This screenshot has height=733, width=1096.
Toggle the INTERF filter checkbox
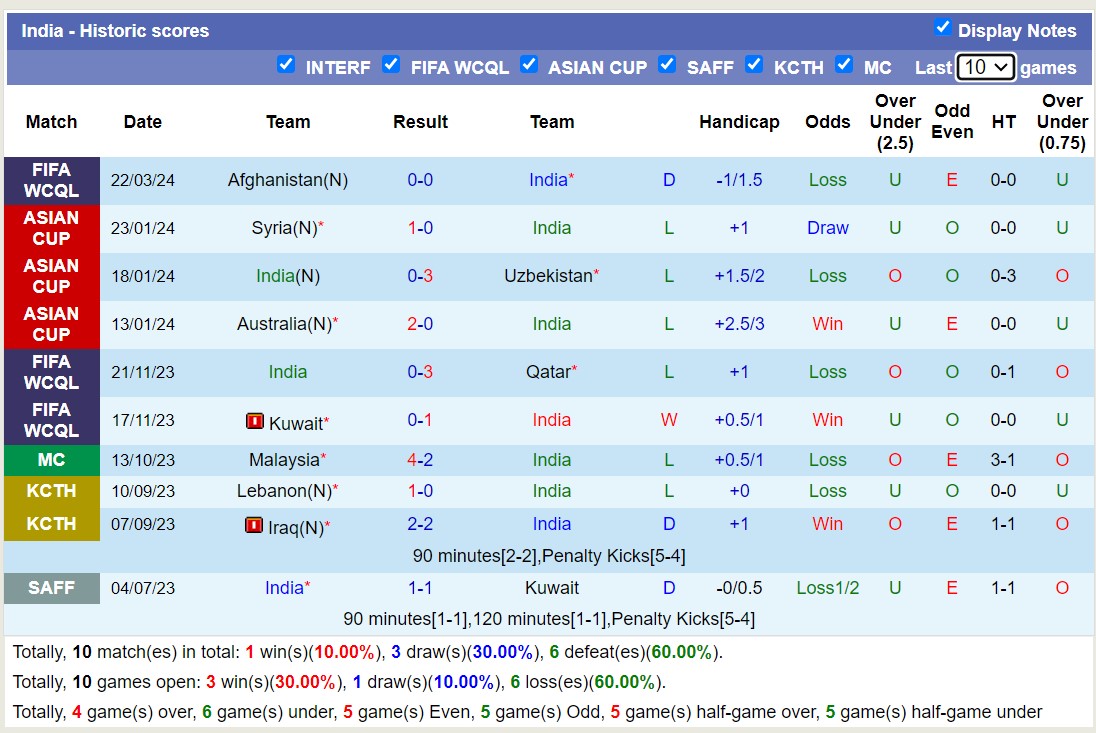[286, 65]
